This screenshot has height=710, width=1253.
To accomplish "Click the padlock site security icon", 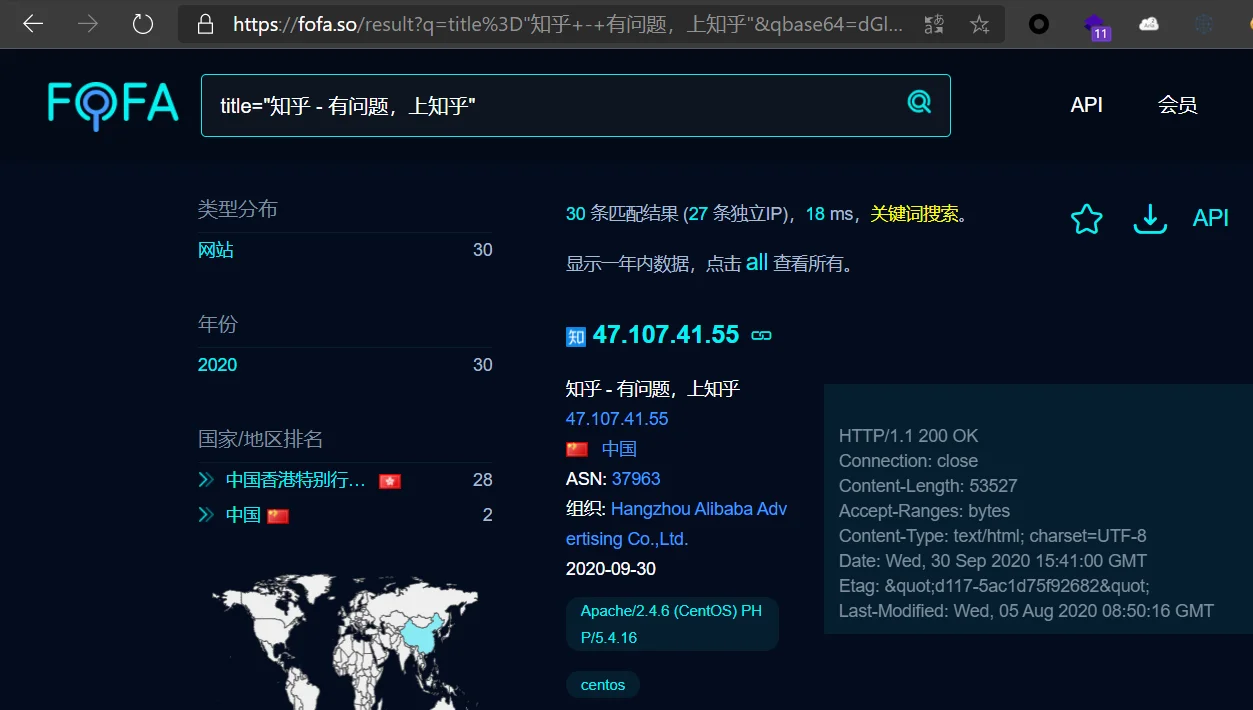I will tap(206, 24).
